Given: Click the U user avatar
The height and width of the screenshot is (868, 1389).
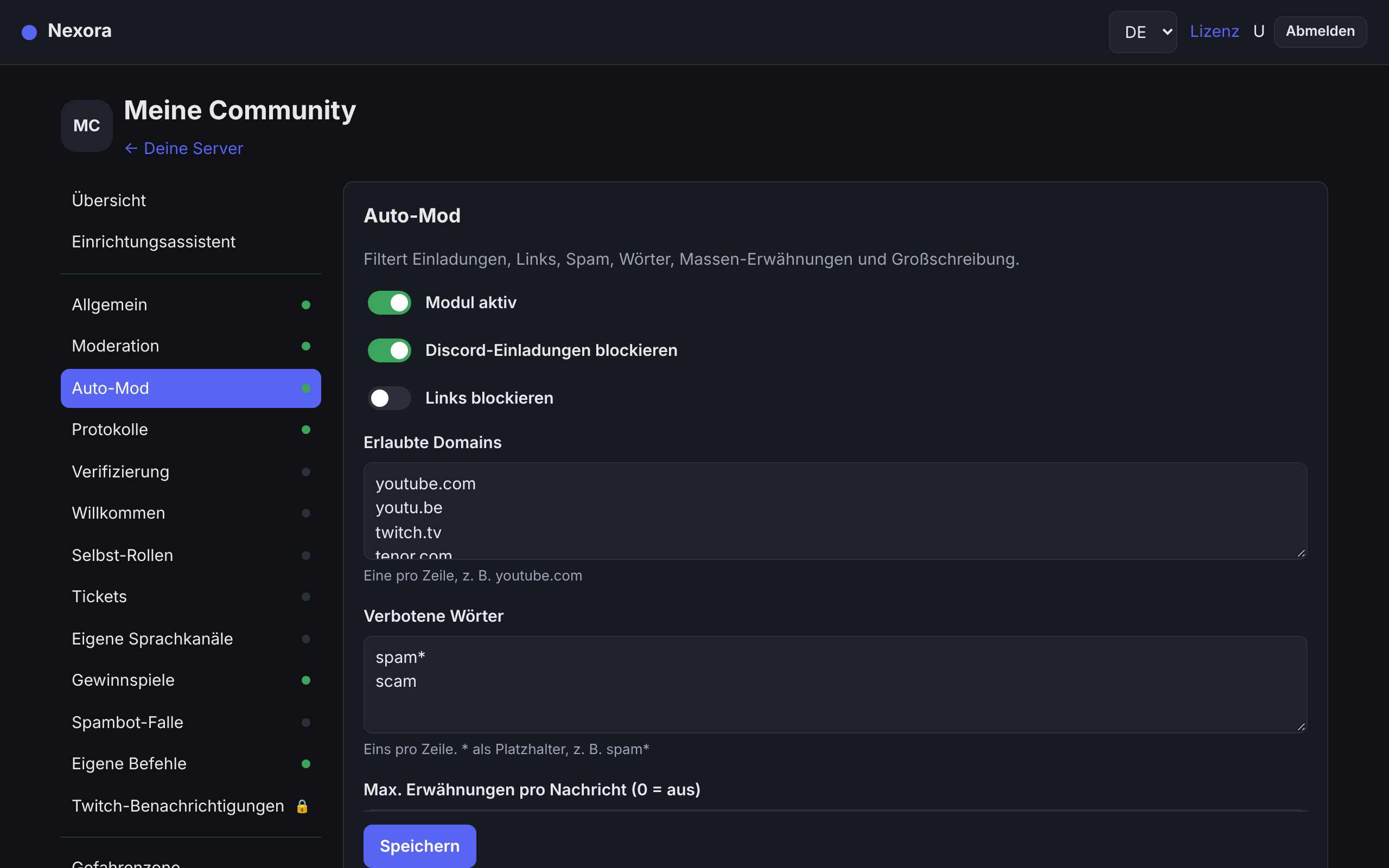Looking at the screenshot, I should [1259, 31].
